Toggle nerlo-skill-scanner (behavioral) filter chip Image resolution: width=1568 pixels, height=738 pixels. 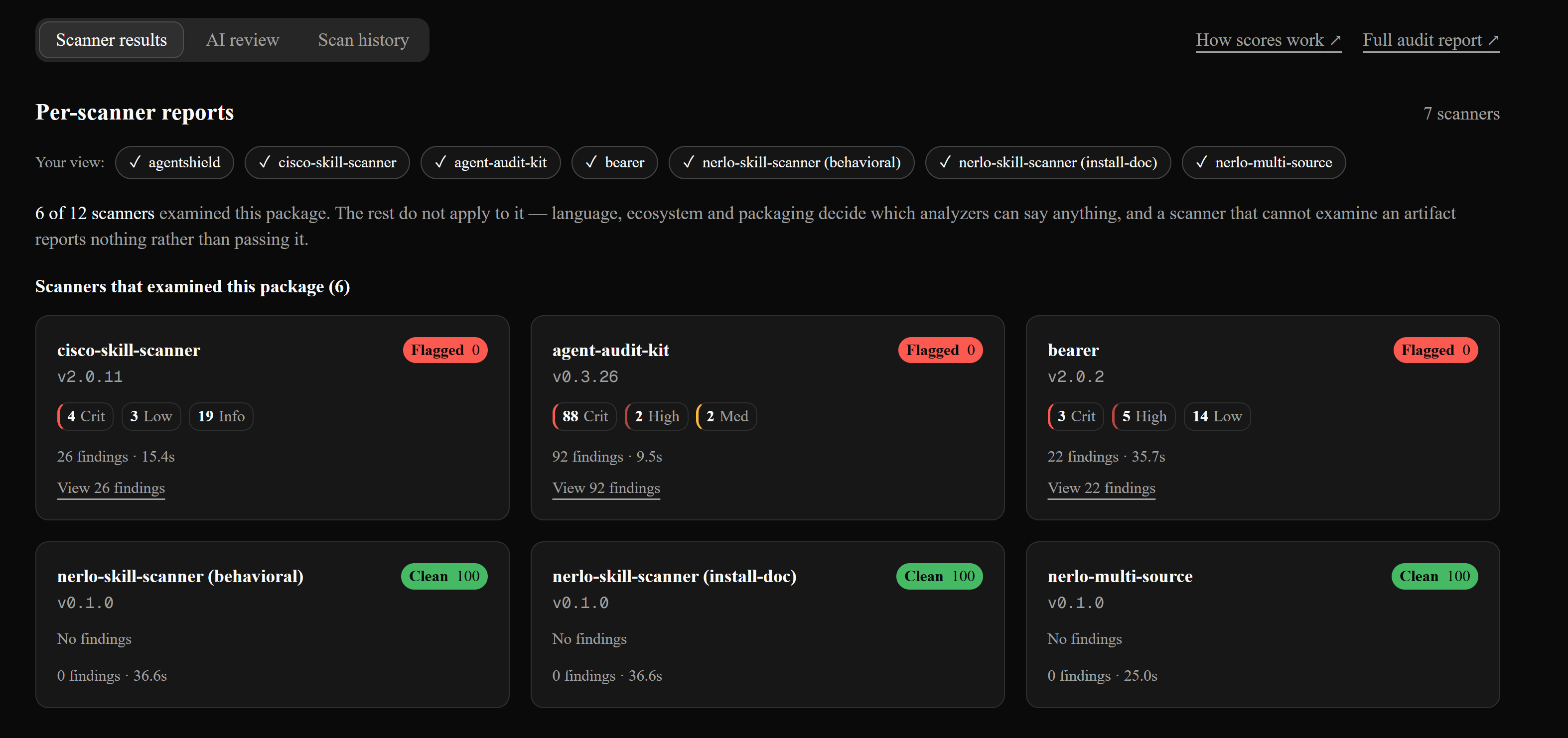[791, 162]
